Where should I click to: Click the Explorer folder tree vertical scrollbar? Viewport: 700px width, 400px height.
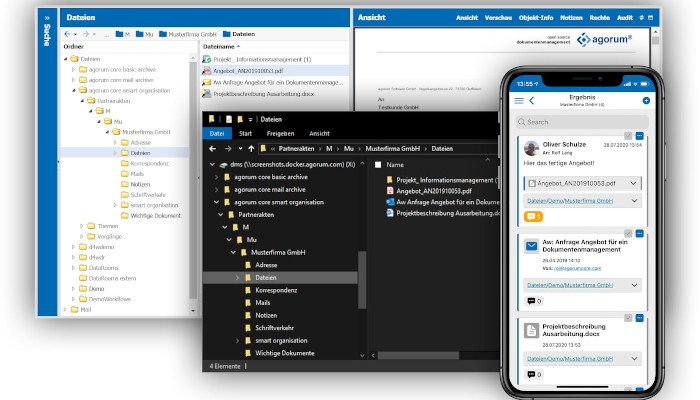pos(362,280)
